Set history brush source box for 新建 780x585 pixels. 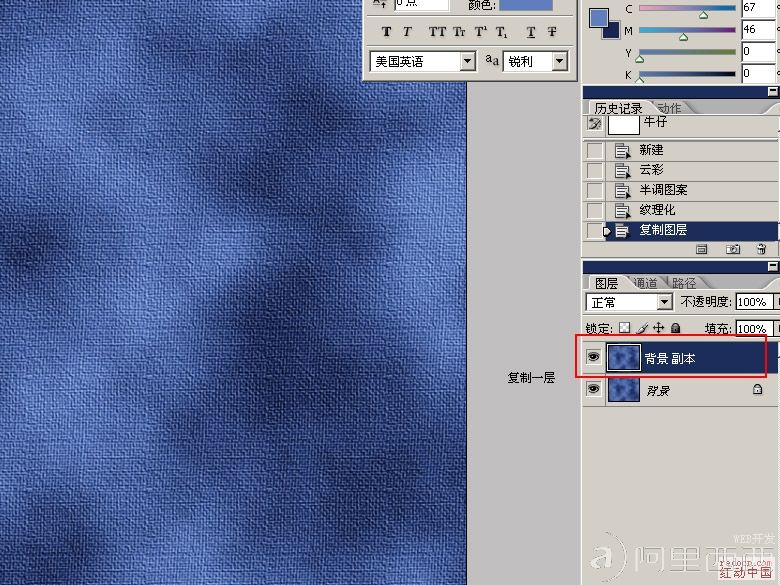pos(594,150)
